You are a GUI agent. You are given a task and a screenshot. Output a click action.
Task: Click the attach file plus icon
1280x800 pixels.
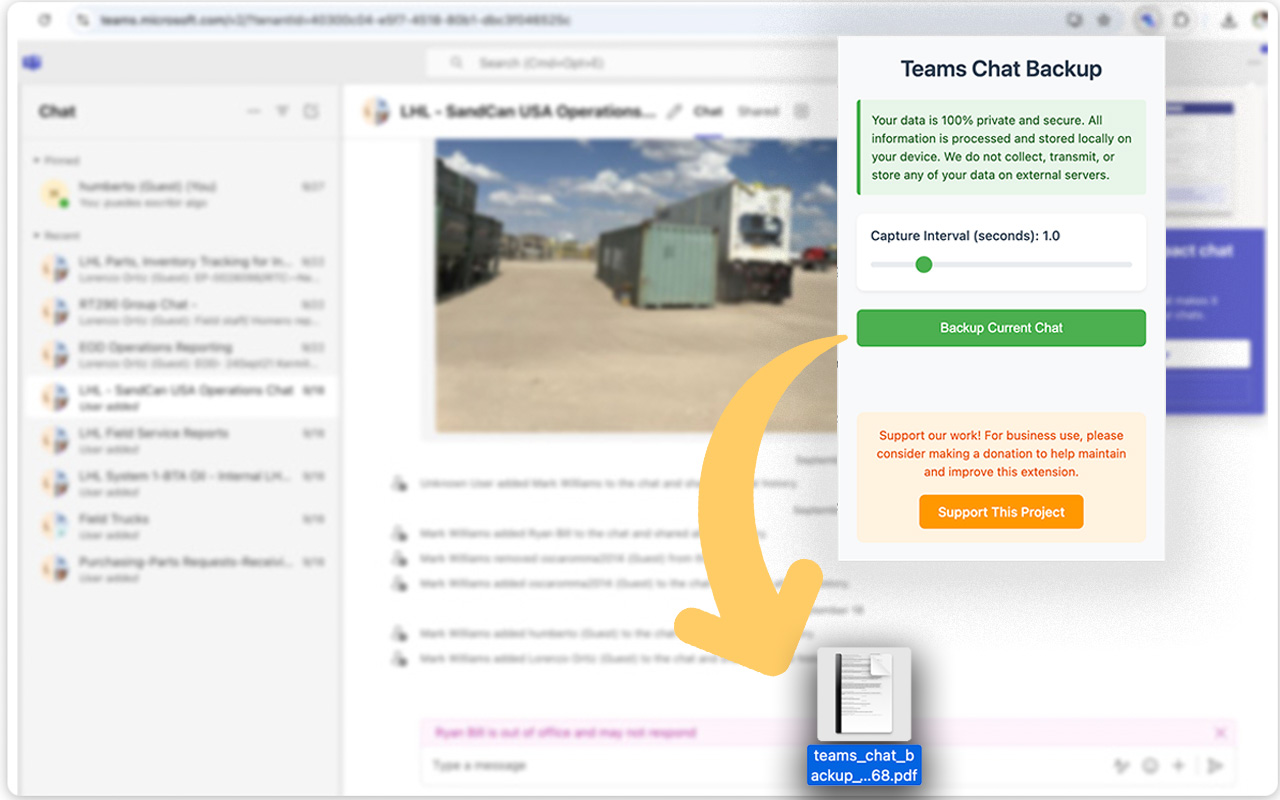(x=1177, y=765)
